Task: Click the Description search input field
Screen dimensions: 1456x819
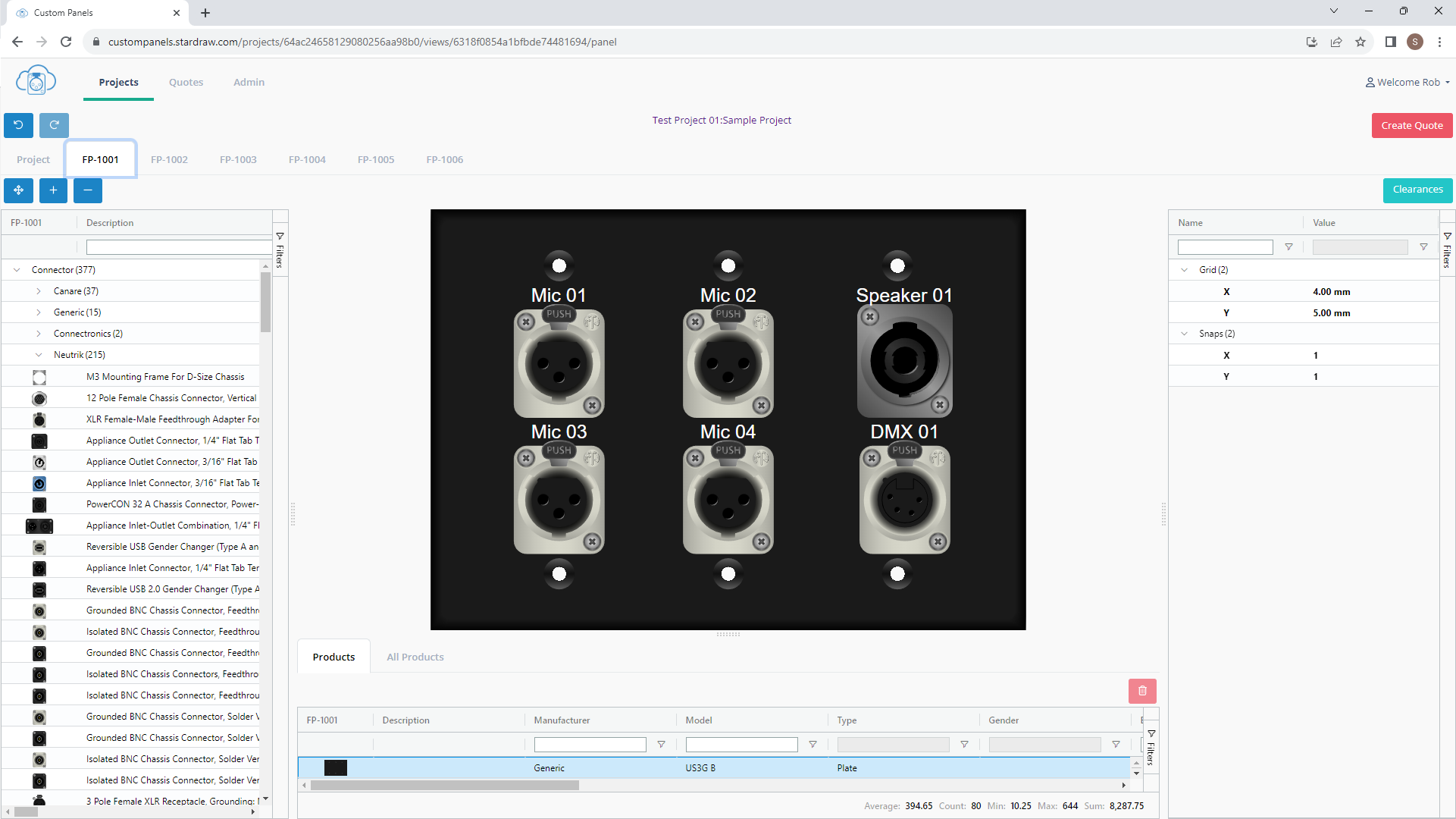Action: (x=178, y=247)
